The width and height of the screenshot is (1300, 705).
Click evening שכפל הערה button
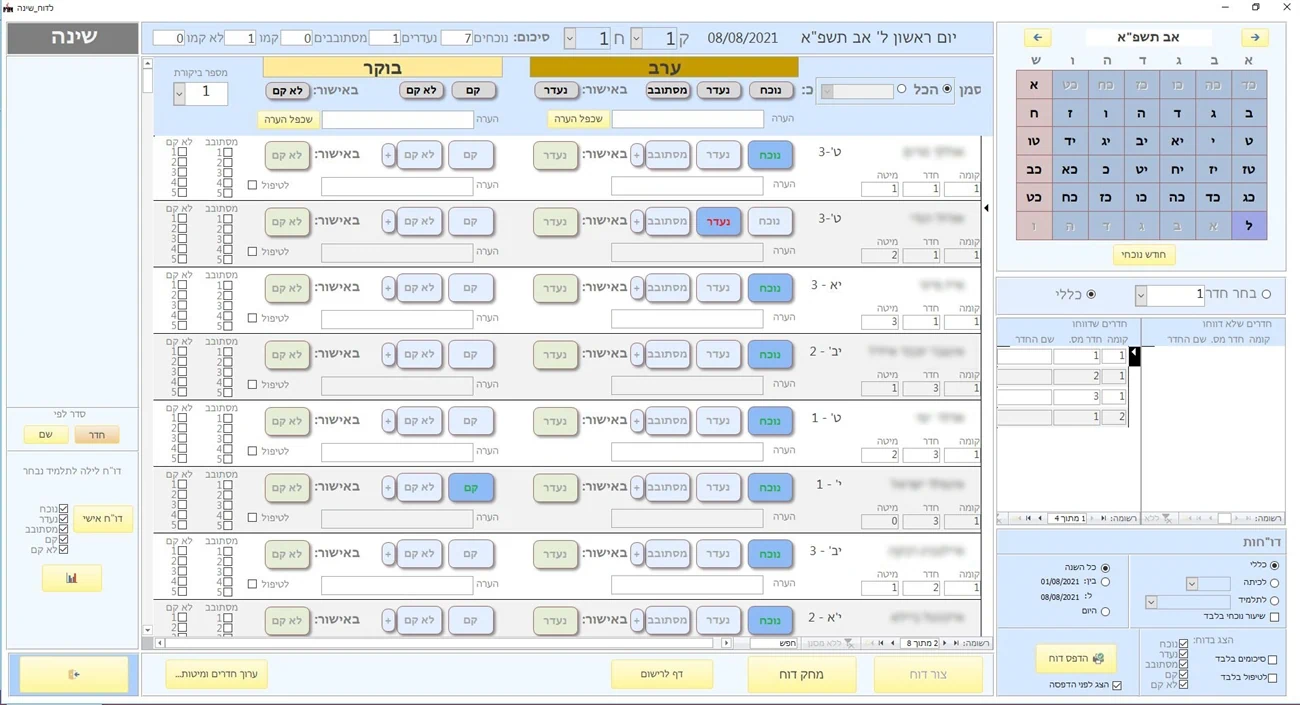click(578, 119)
